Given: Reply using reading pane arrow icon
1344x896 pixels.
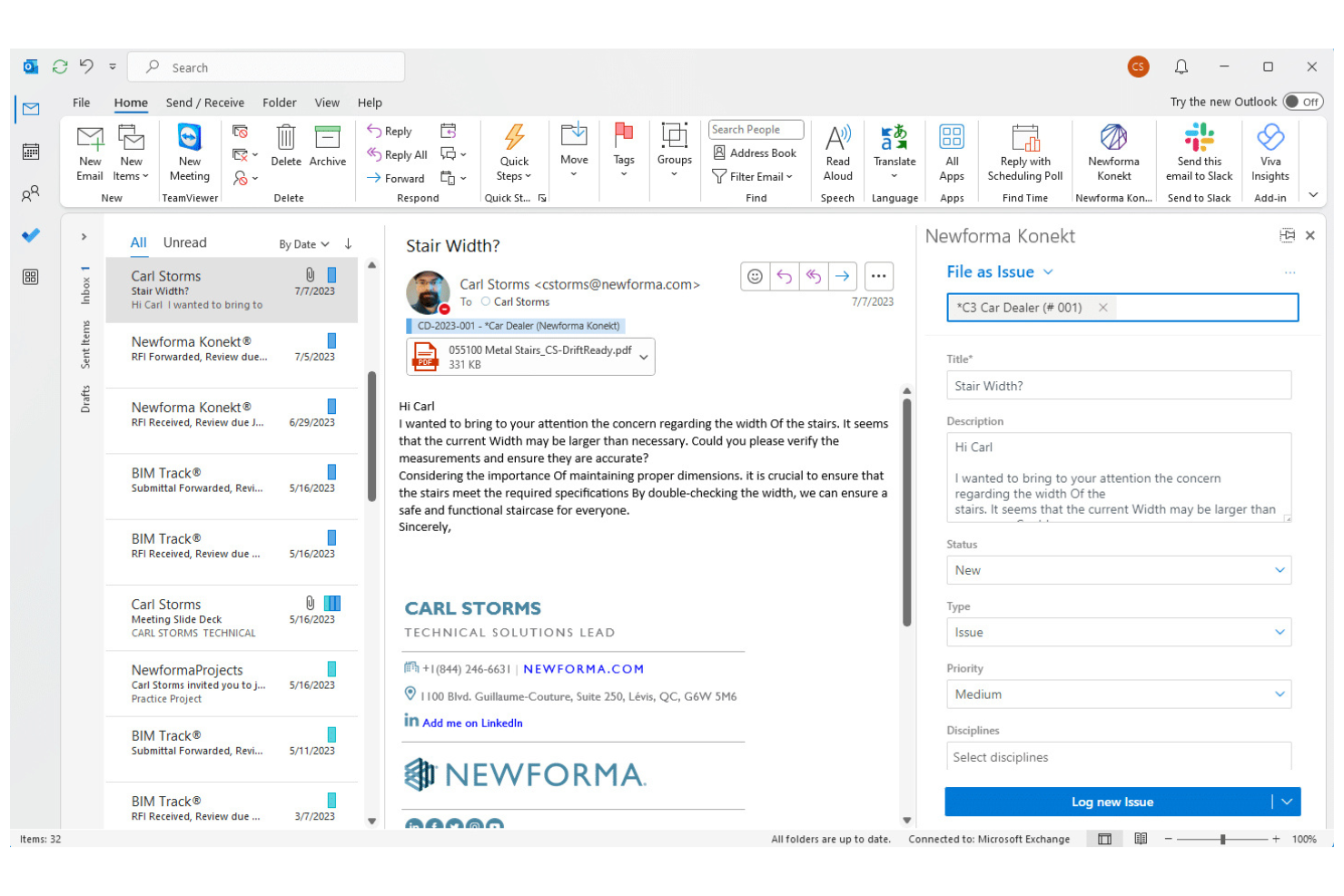Looking at the screenshot, I should [785, 276].
